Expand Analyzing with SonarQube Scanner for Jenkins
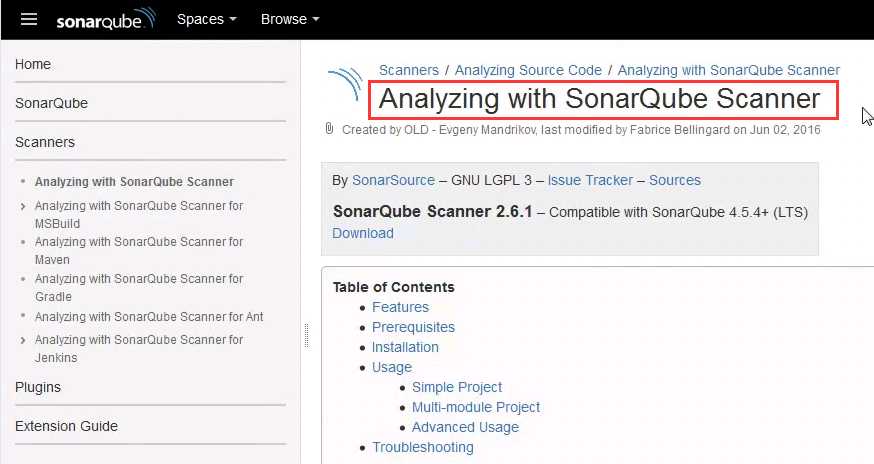 point(23,340)
